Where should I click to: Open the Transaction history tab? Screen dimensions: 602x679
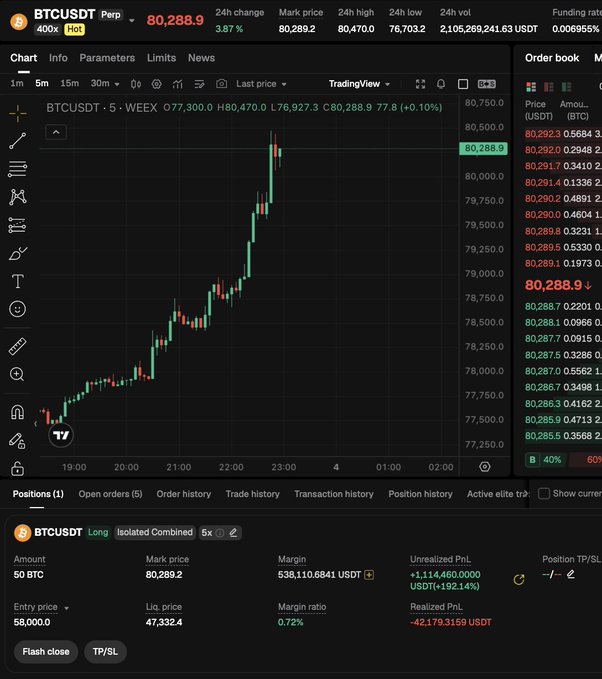pos(333,494)
